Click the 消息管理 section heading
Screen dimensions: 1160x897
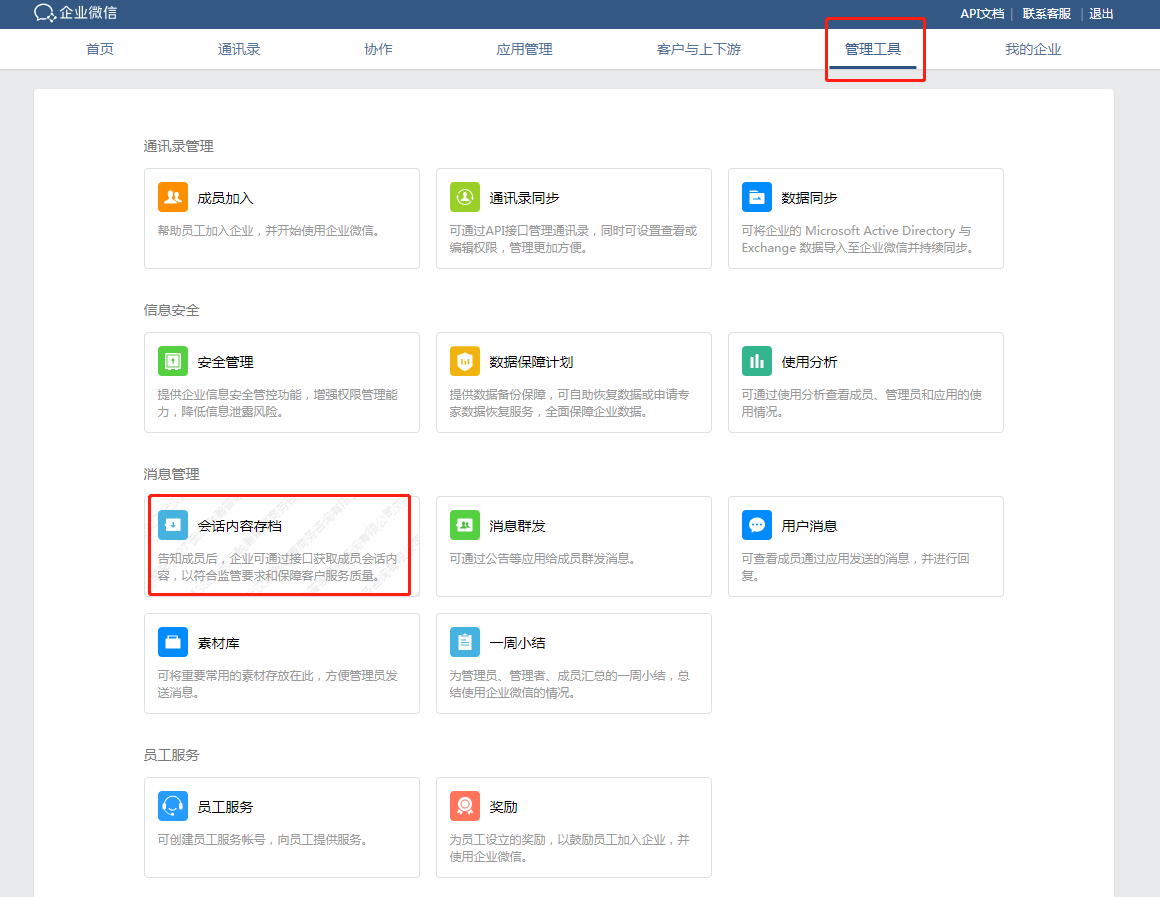(x=172, y=474)
